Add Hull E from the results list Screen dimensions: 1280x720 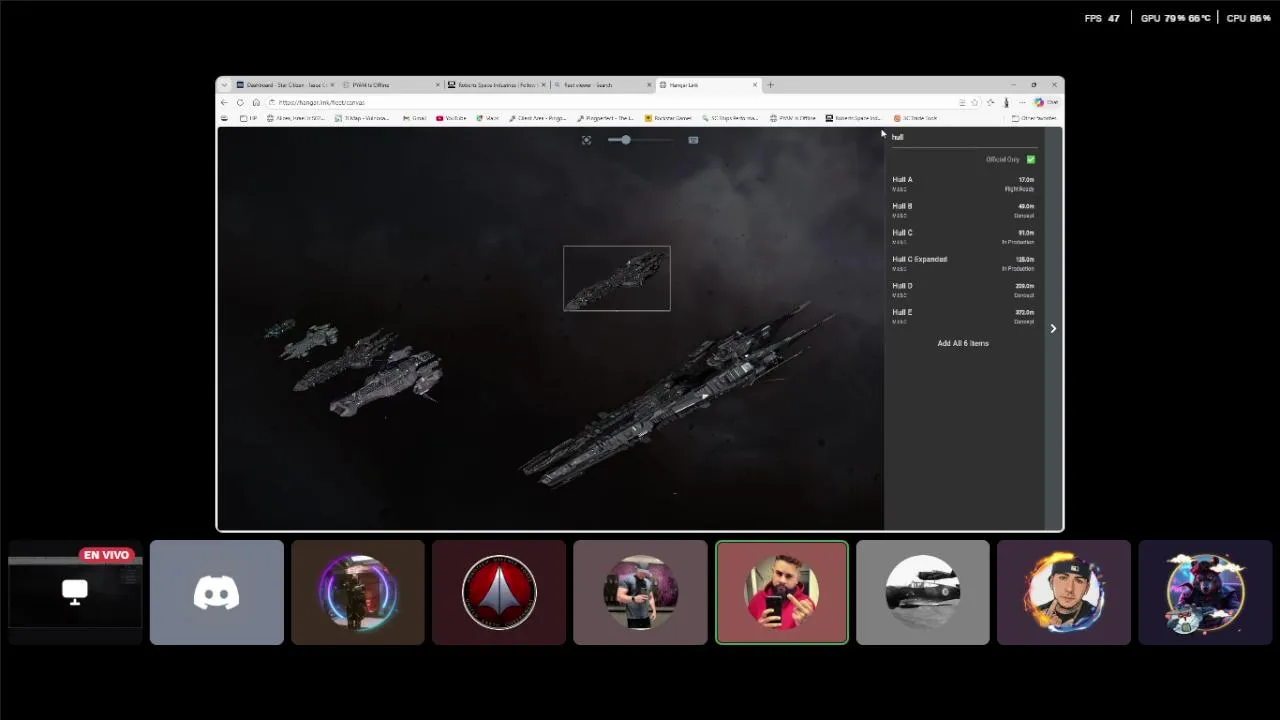point(963,316)
